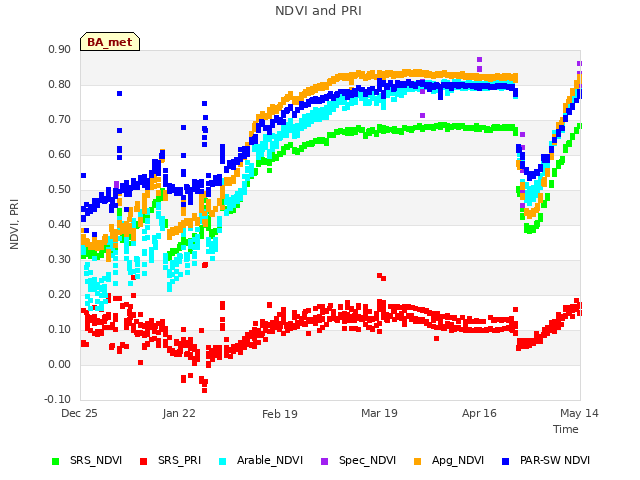
Task: Select the Arable_NDVI legend label
Action: click(x=270, y=460)
